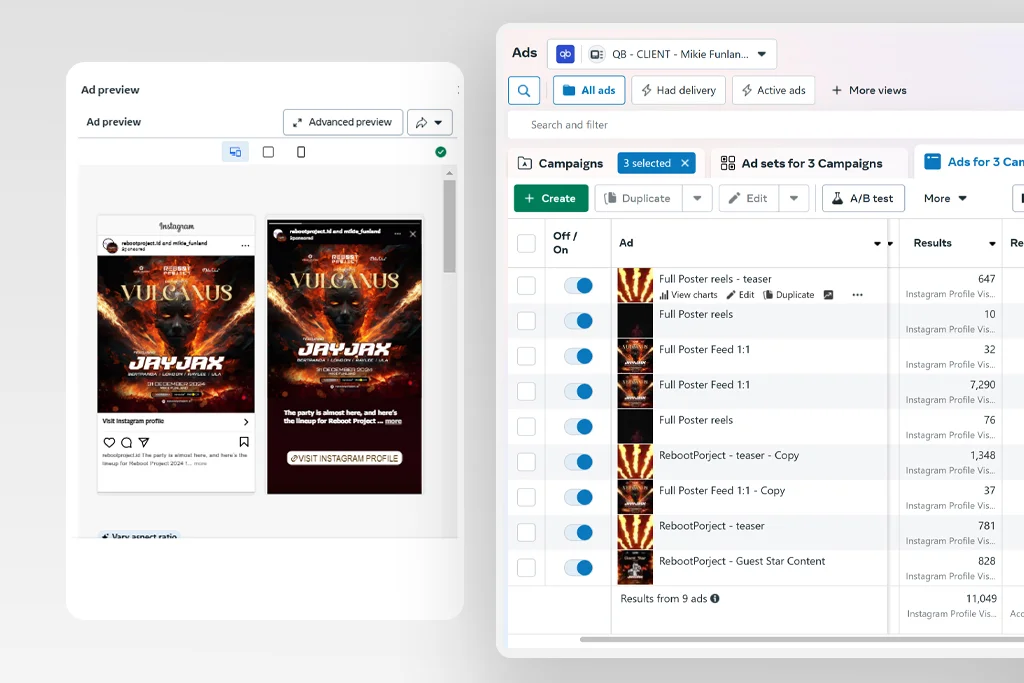
Task: Tick the checkbox for the Full Poster reels - teaser ad
Action: (526, 286)
